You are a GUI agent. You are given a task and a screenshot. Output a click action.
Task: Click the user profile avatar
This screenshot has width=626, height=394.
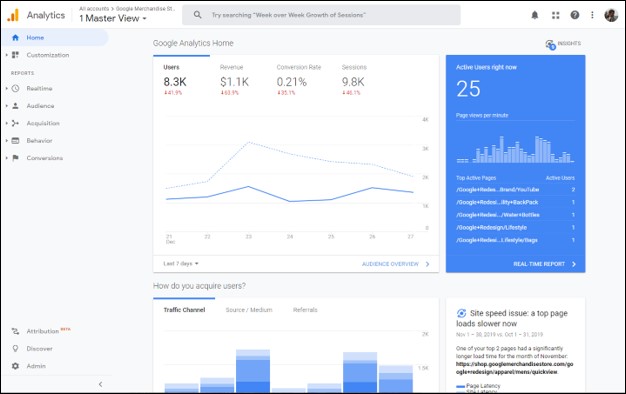point(611,15)
